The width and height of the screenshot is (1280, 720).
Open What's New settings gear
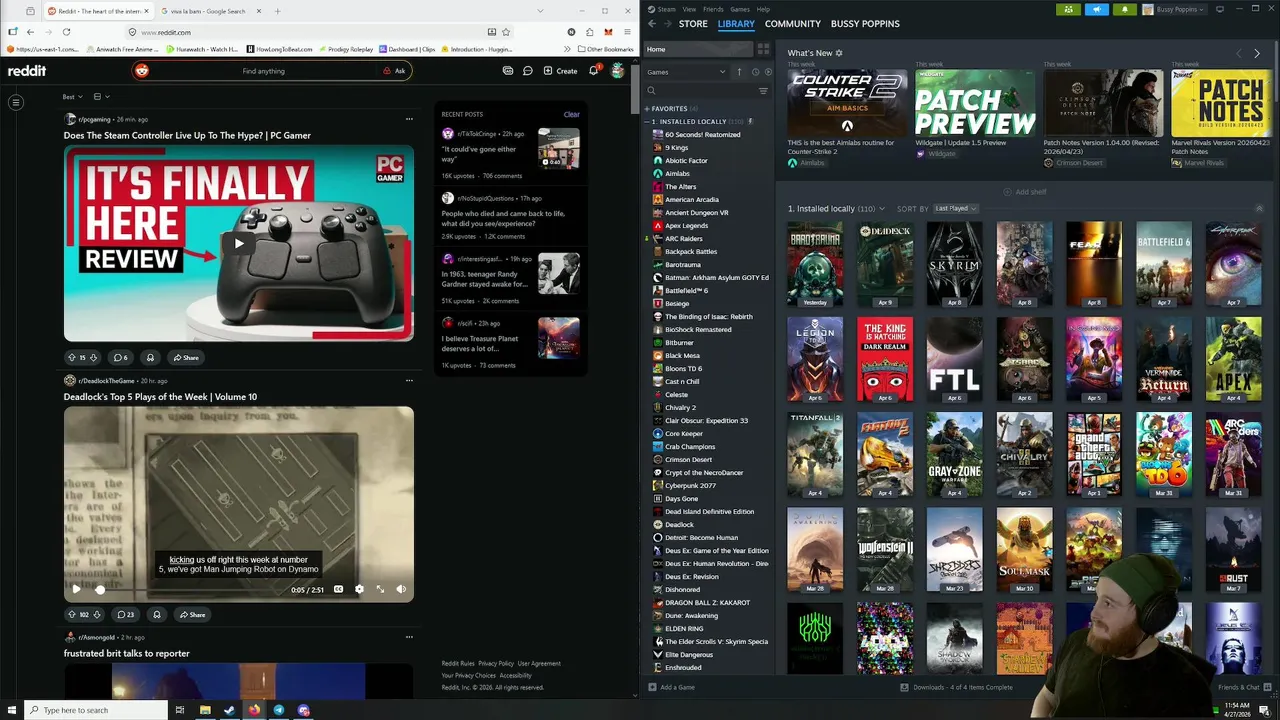pos(839,53)
